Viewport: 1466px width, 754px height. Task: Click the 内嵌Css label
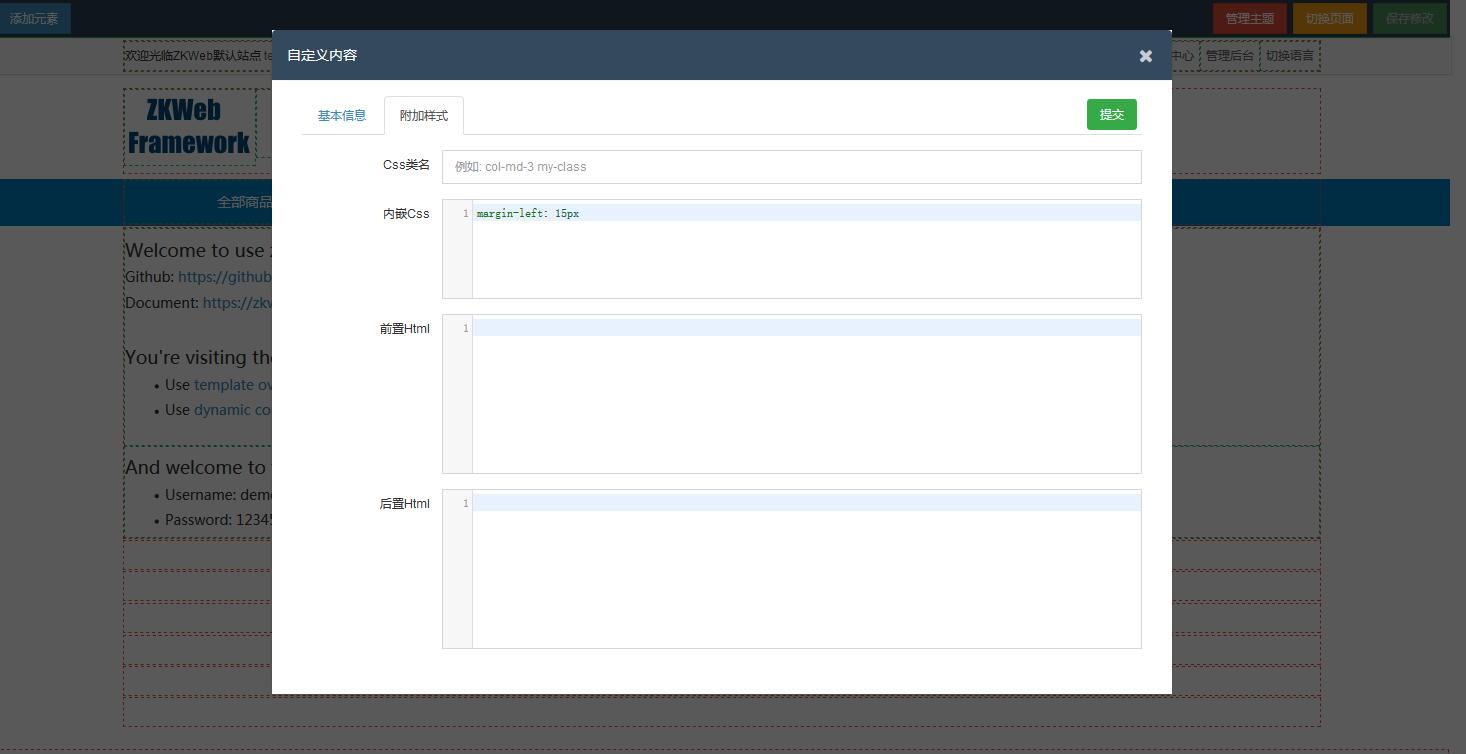(406, 214)
